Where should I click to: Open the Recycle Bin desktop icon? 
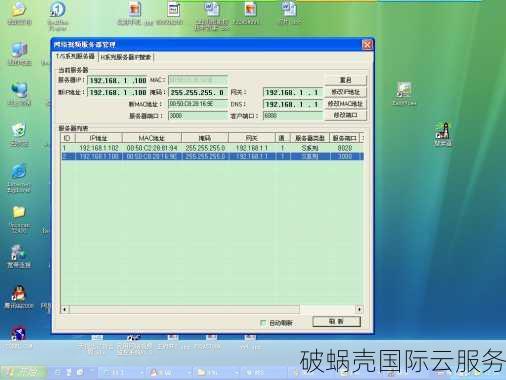[x=19, y=131]
